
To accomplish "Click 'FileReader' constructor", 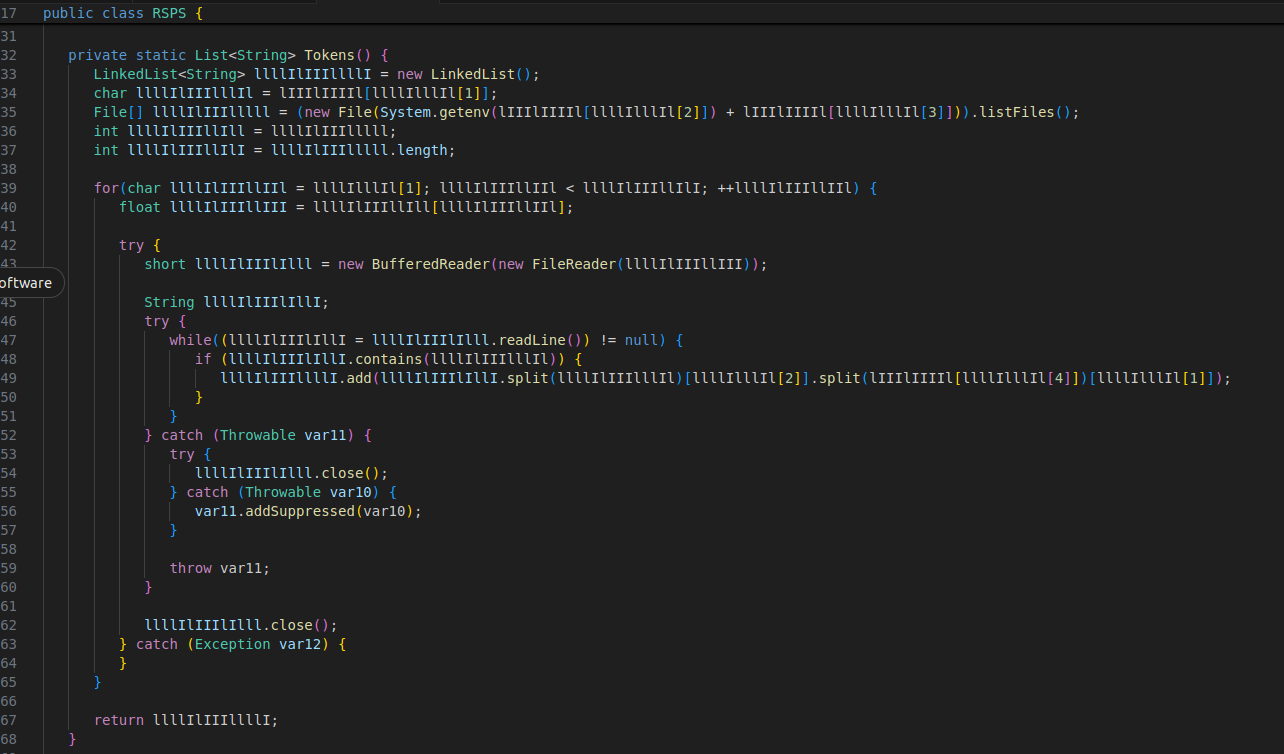I will pyautogui.click(x=574, y=264).
